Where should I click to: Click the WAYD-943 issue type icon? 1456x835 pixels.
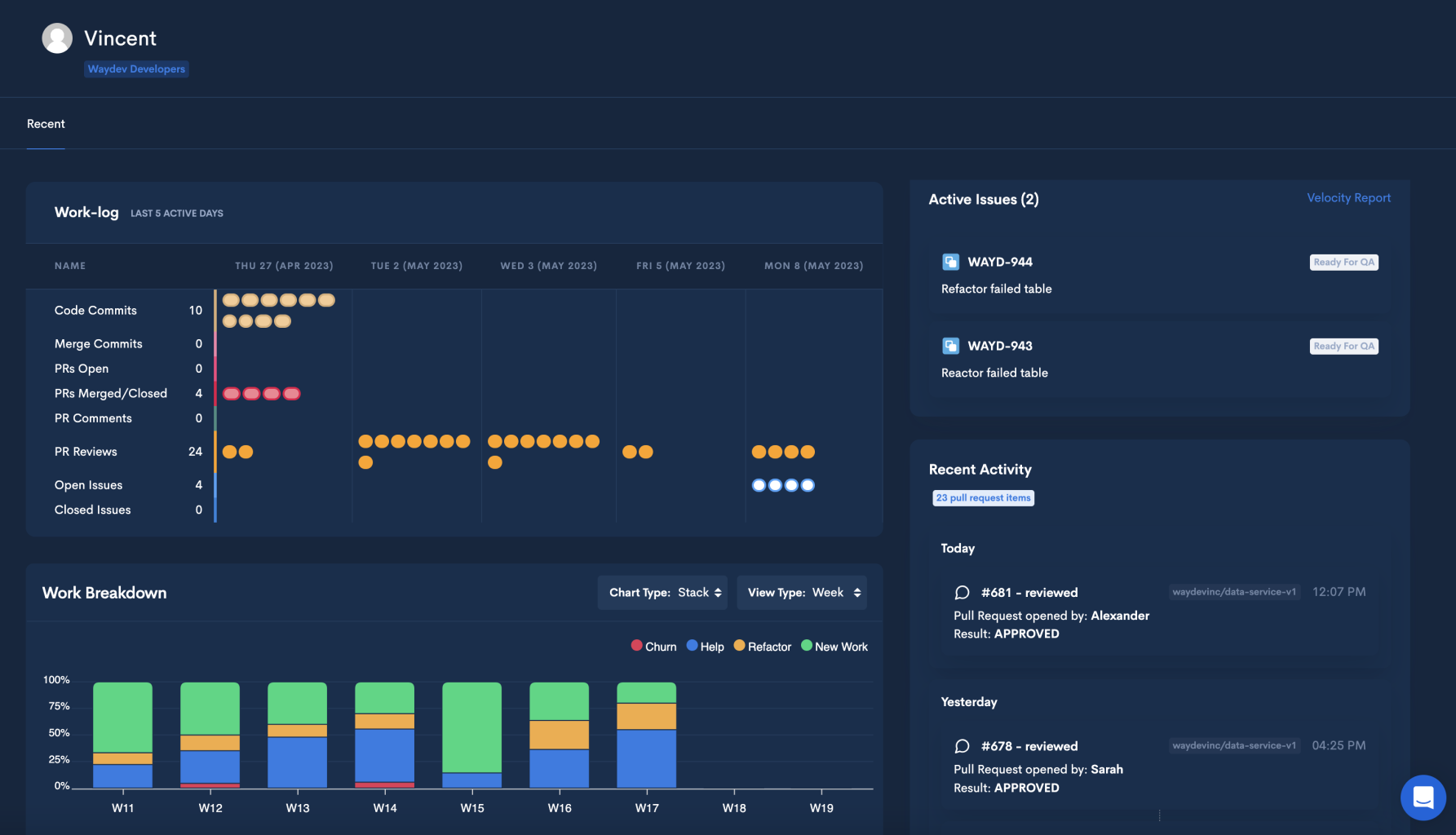coord(950,346)
